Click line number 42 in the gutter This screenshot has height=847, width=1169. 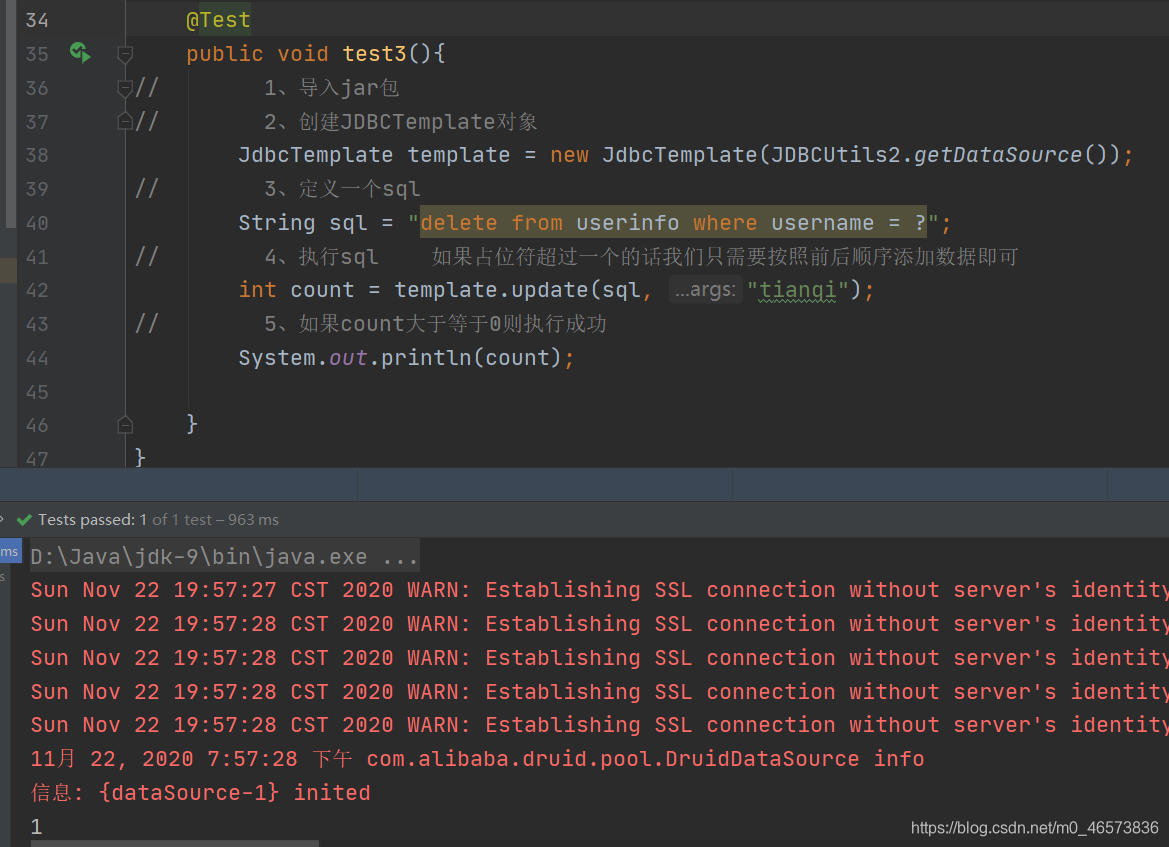click(x=37, y=290)
